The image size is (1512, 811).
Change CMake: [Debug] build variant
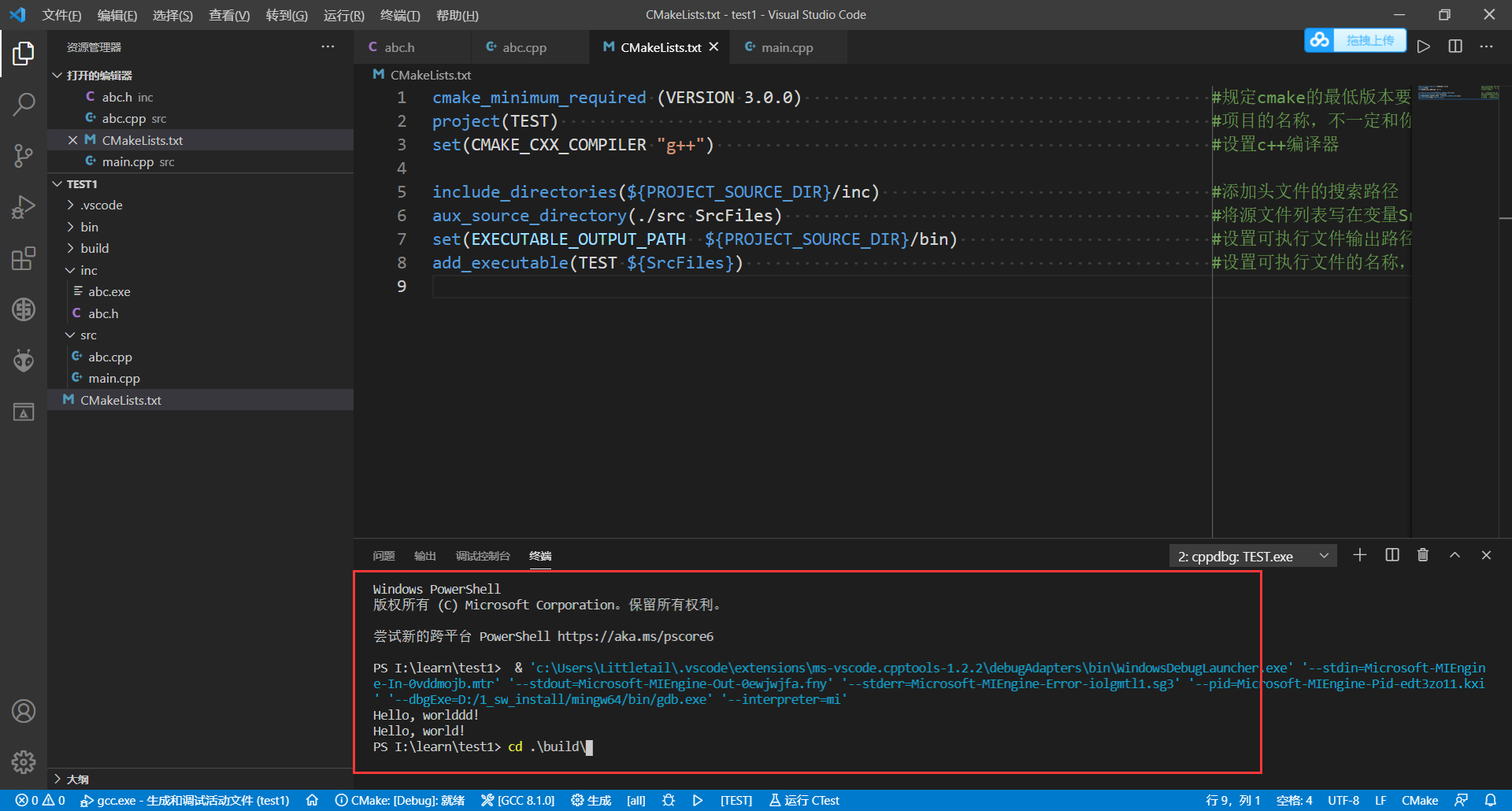[400, 800]
